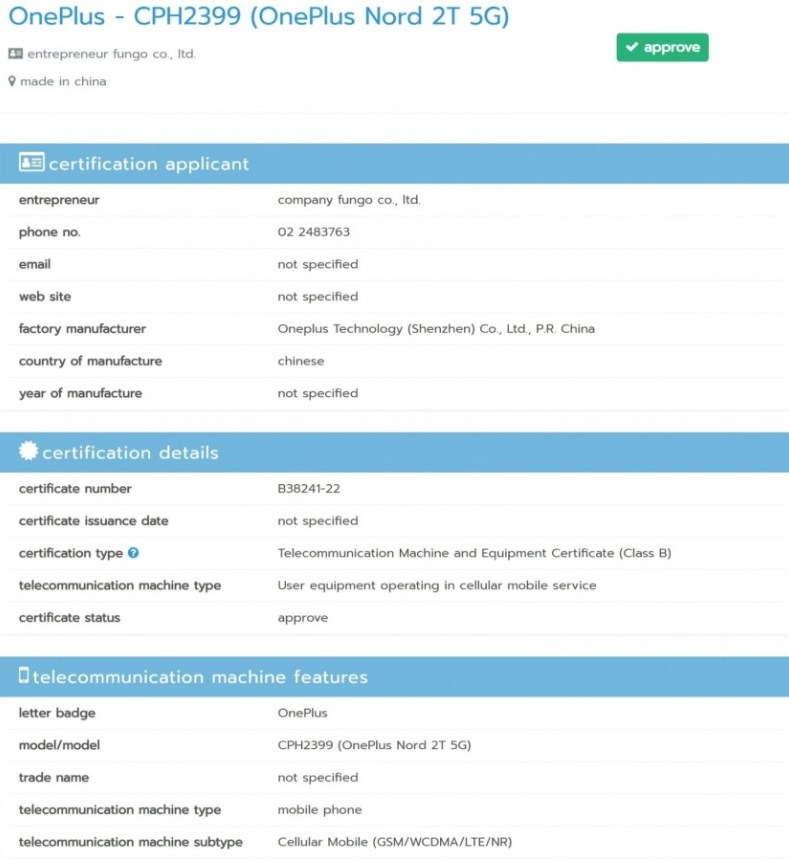789x859 pixels.
Task: Click the ID card icon in certification applicant header
Action: point(32,162)
